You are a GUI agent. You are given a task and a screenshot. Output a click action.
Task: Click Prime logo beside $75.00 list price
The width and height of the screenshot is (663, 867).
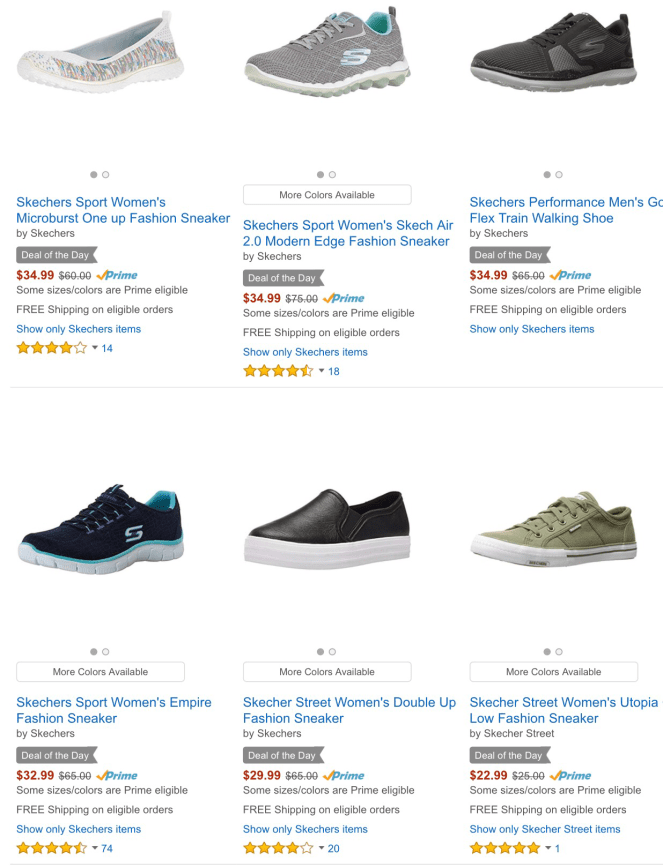coord(344,298)
